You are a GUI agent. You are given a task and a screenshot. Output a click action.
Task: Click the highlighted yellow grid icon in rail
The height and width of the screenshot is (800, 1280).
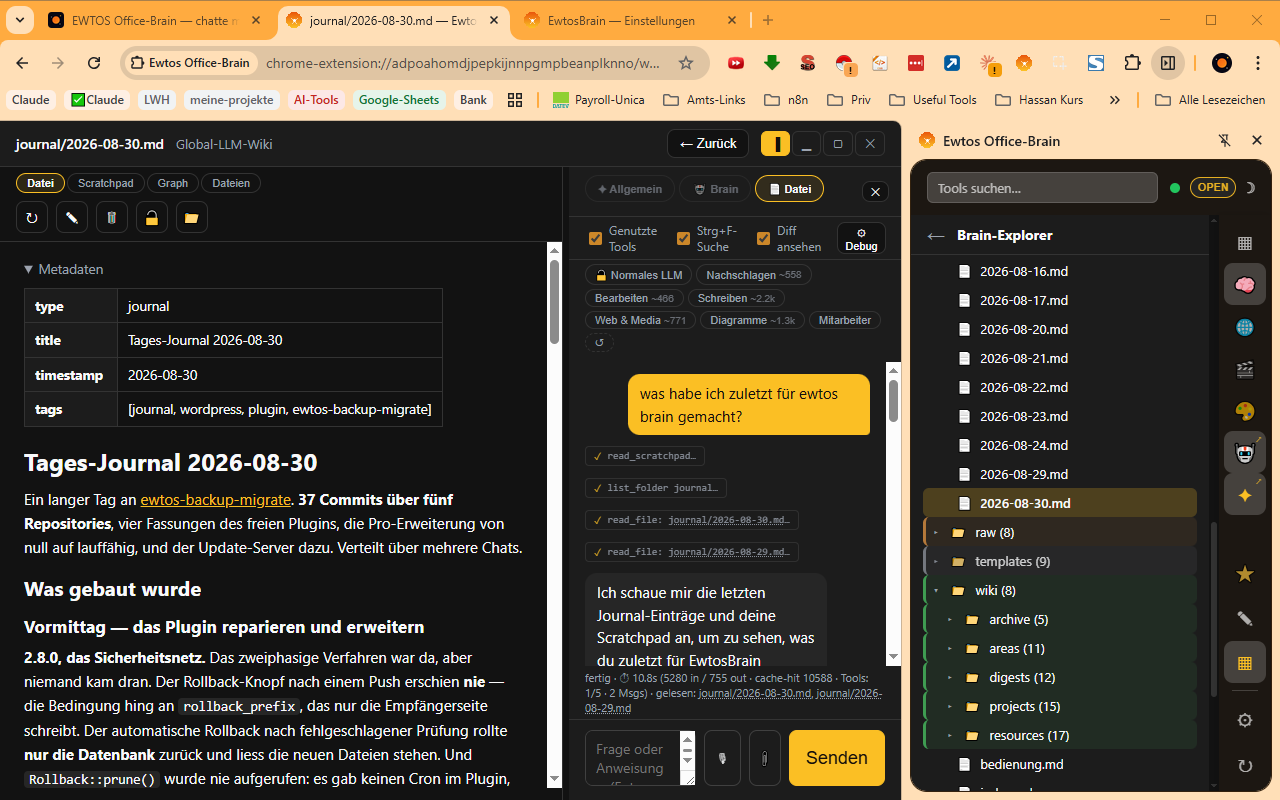click(x=1245, y=662)
